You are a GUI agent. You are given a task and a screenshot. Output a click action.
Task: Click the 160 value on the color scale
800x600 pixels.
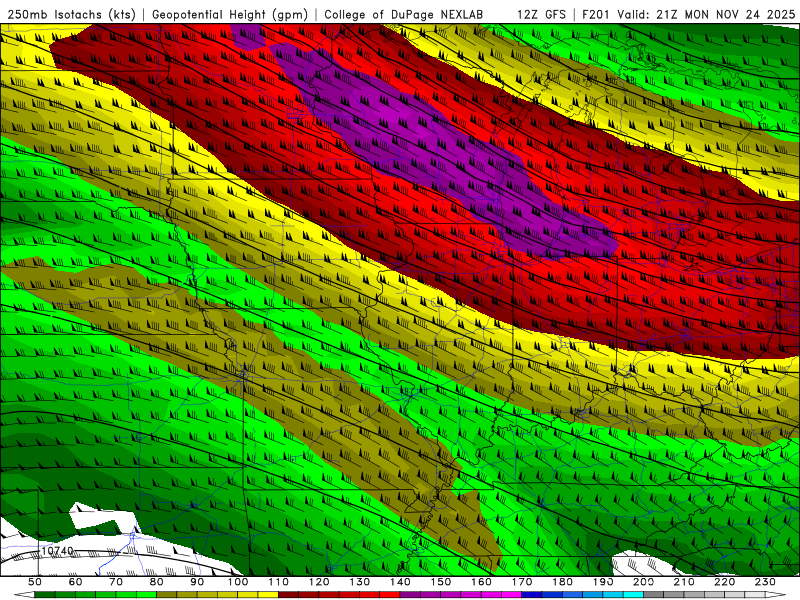point(481,582)
